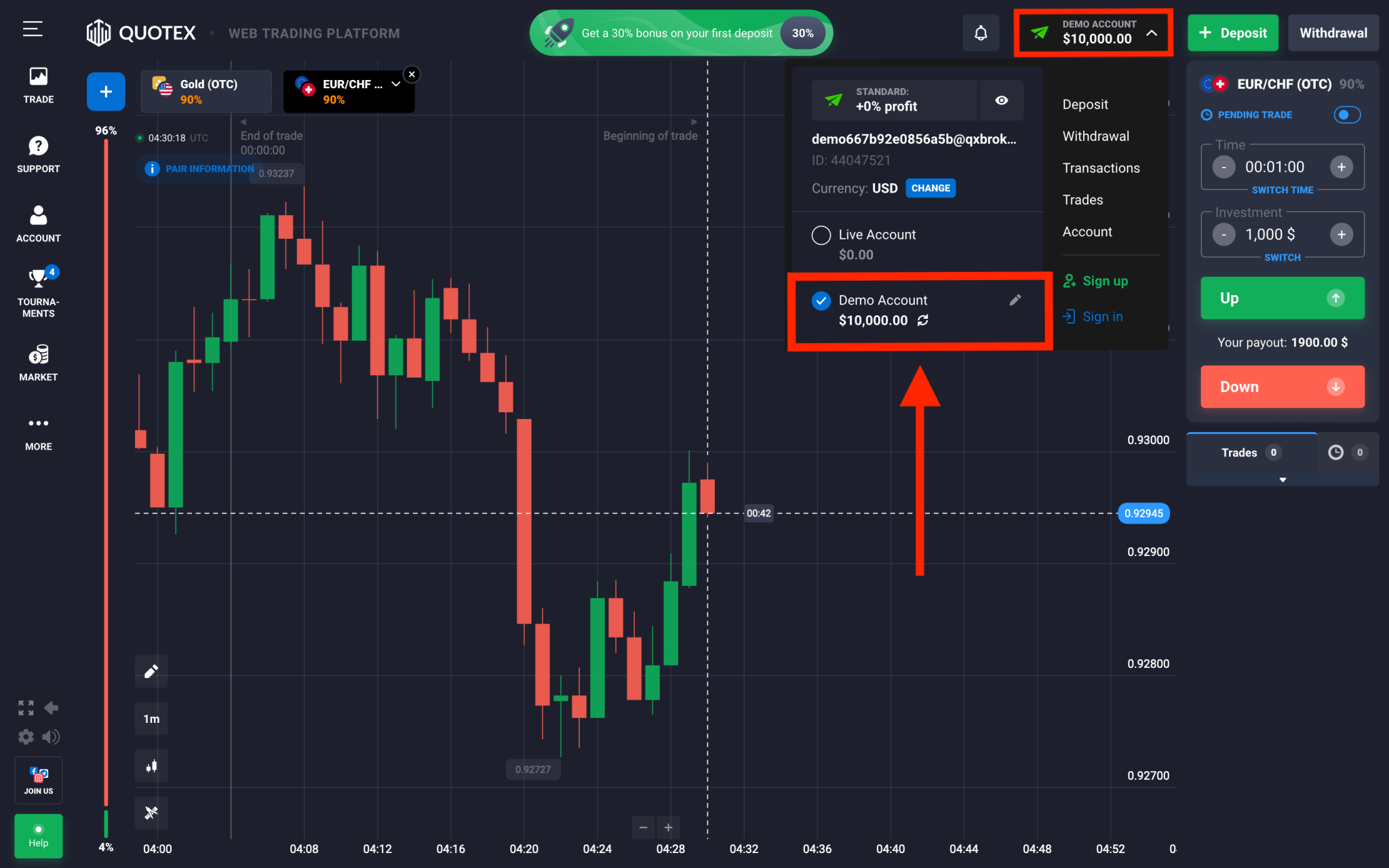Screen dimensions: 1389x868
Task: Open the More sidebar menu
Action: tap(38, 433)
